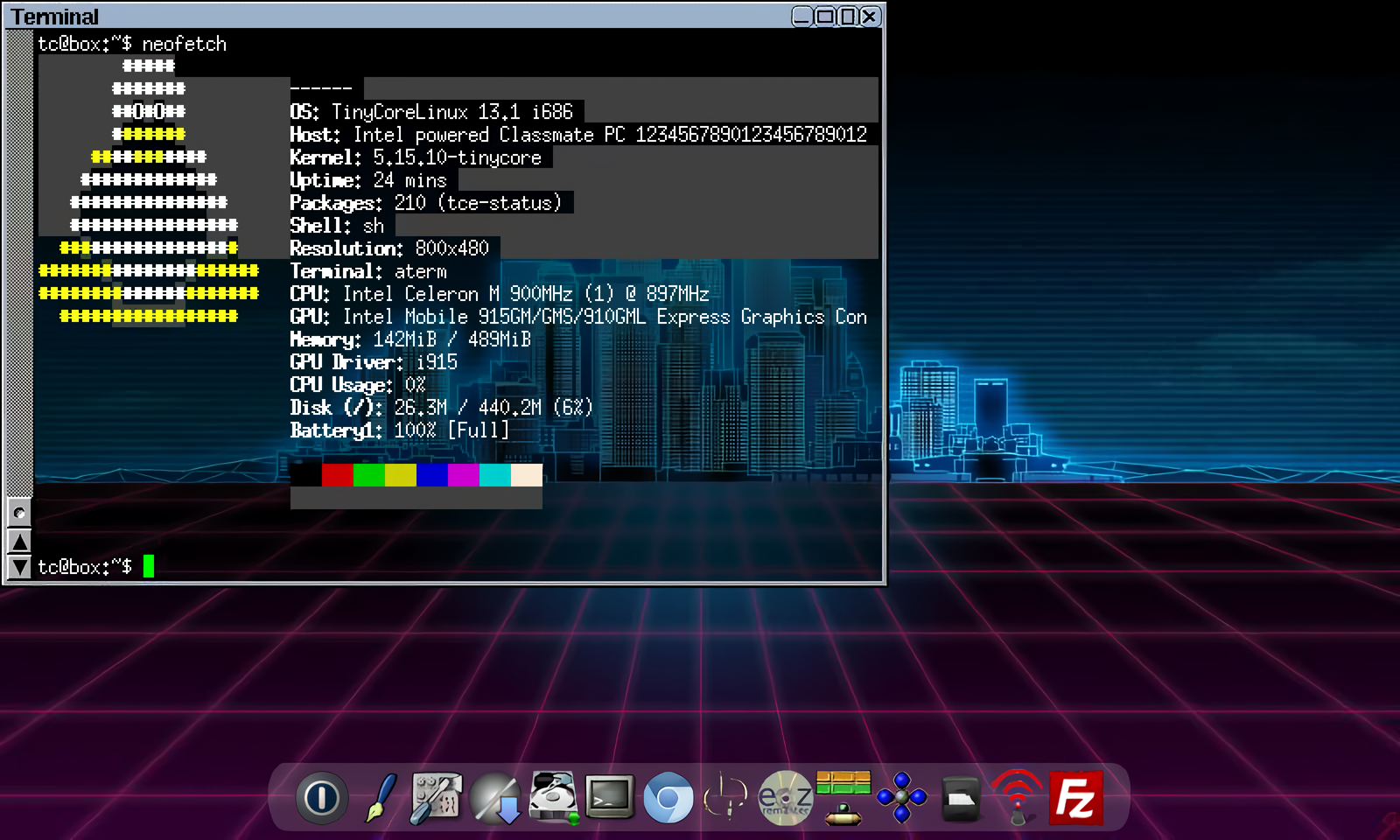Viewport: 1400px width, 840px height.
Task: Open the wireless network tool
Action: pyautogui.click(x=1017, y=797)
